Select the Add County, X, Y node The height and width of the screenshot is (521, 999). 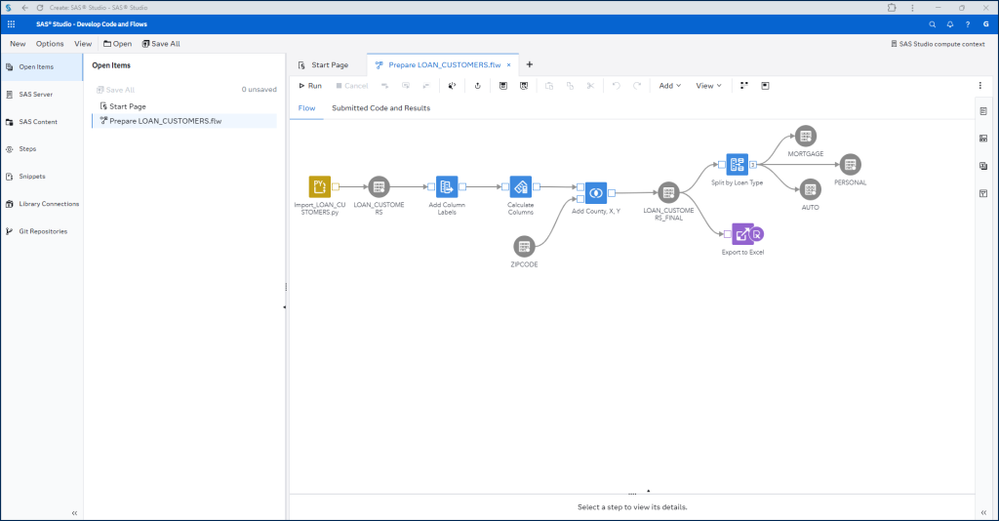(596, 192)
